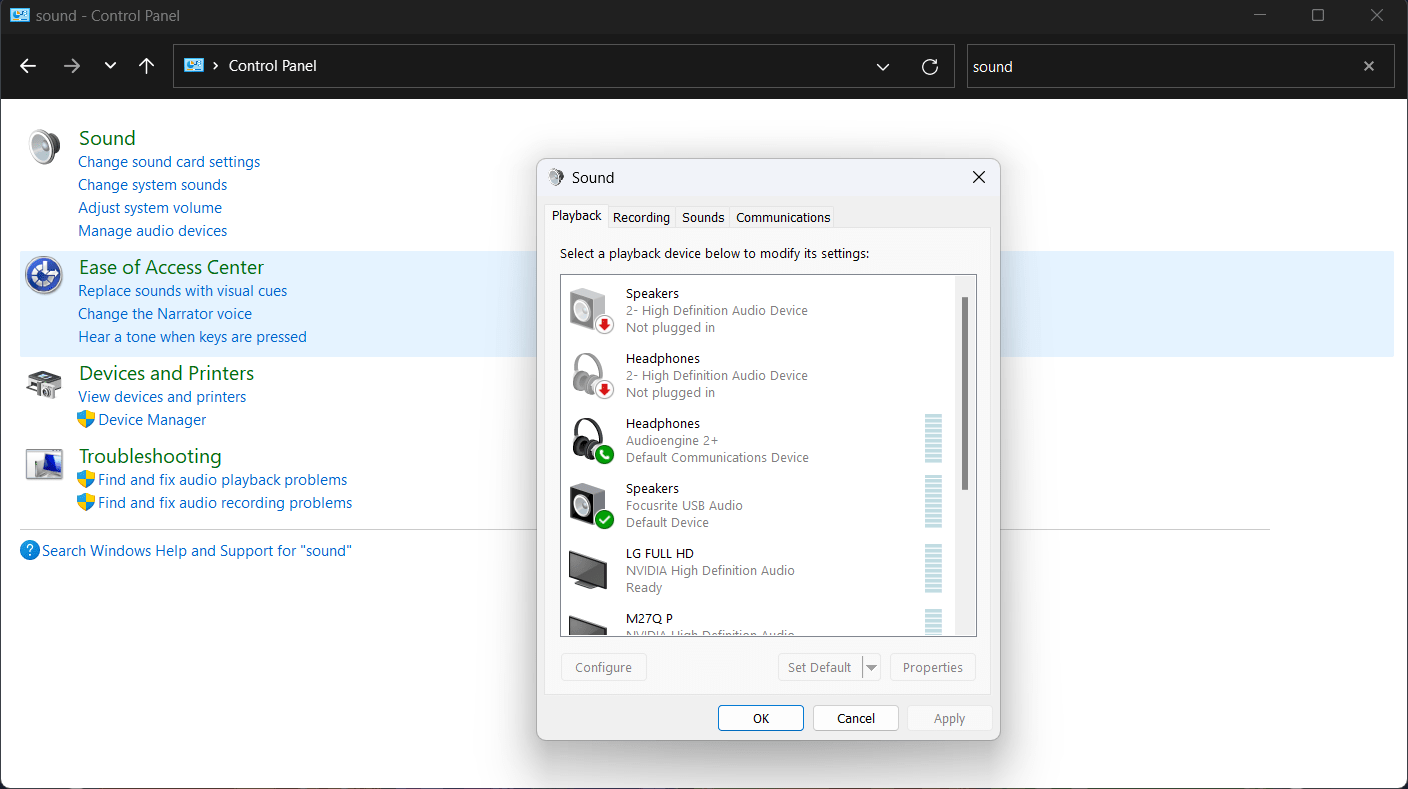This screenshot has width=1408, height=789.
Task: Click the shield icon beside Device Manager
Action: tap(87, 420)
